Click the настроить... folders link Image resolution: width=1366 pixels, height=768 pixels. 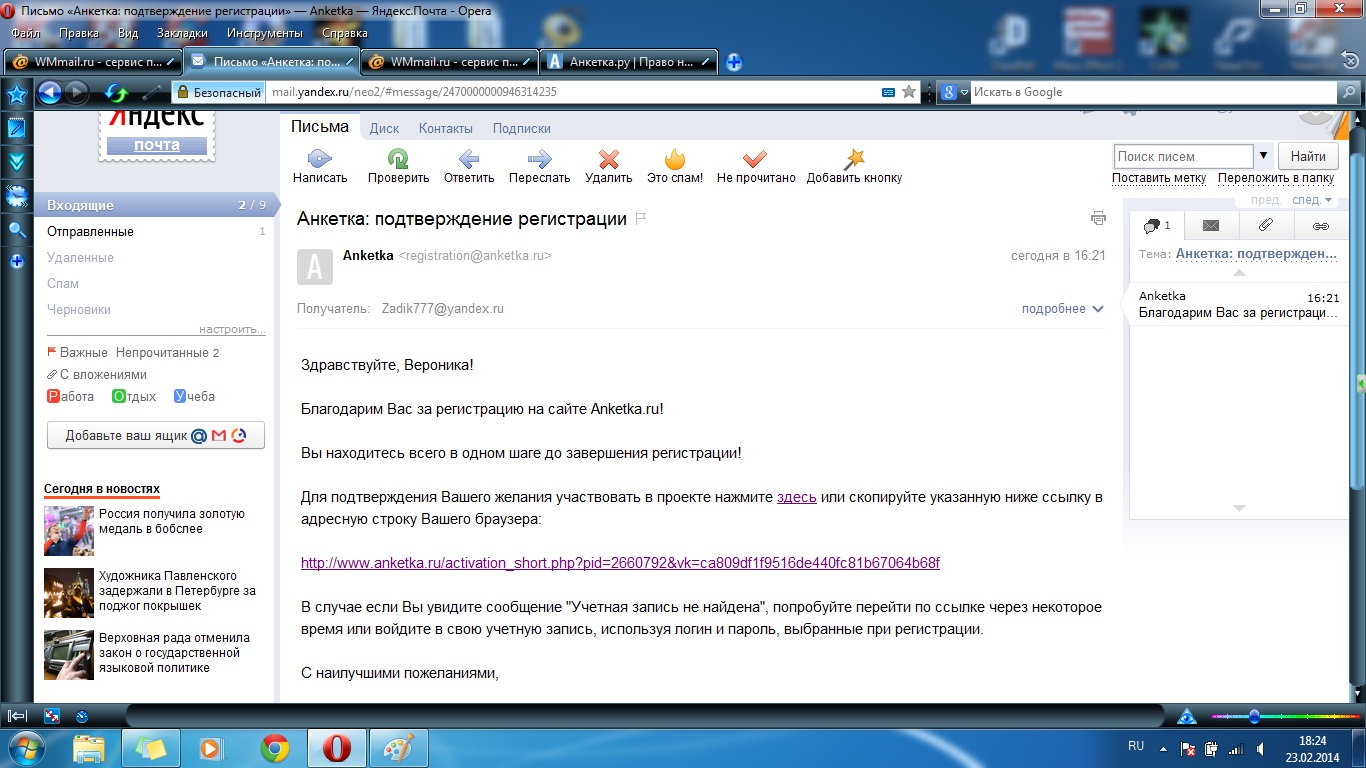[x=232, y=329]
